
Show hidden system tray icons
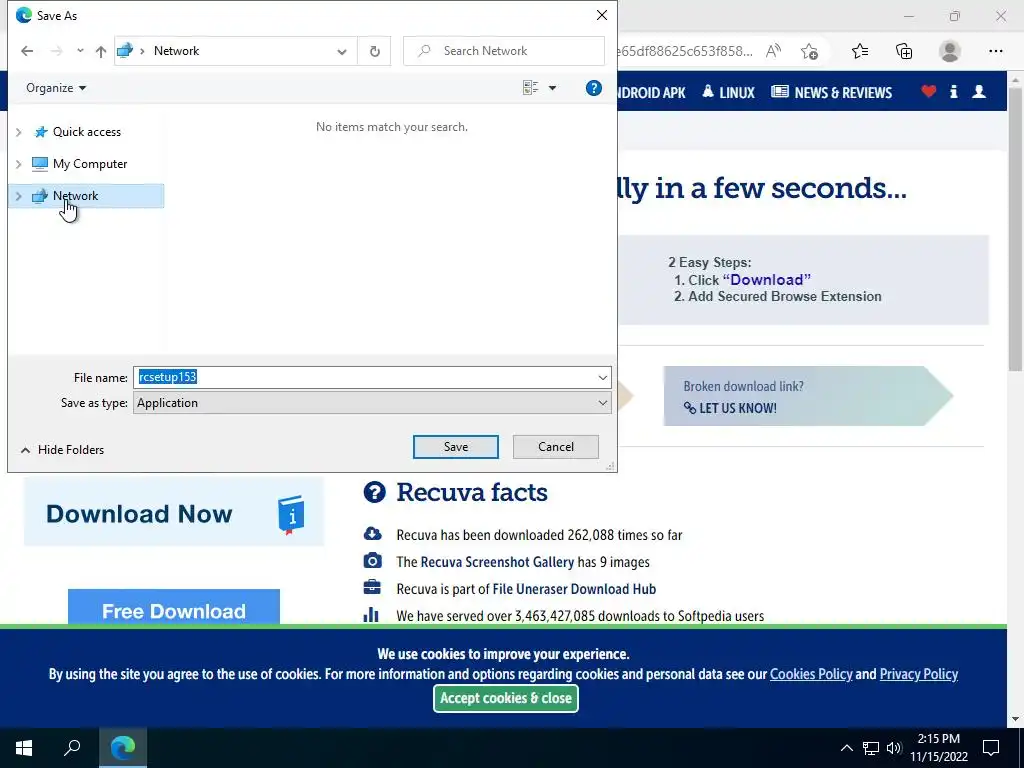click(x=846, y=748)
